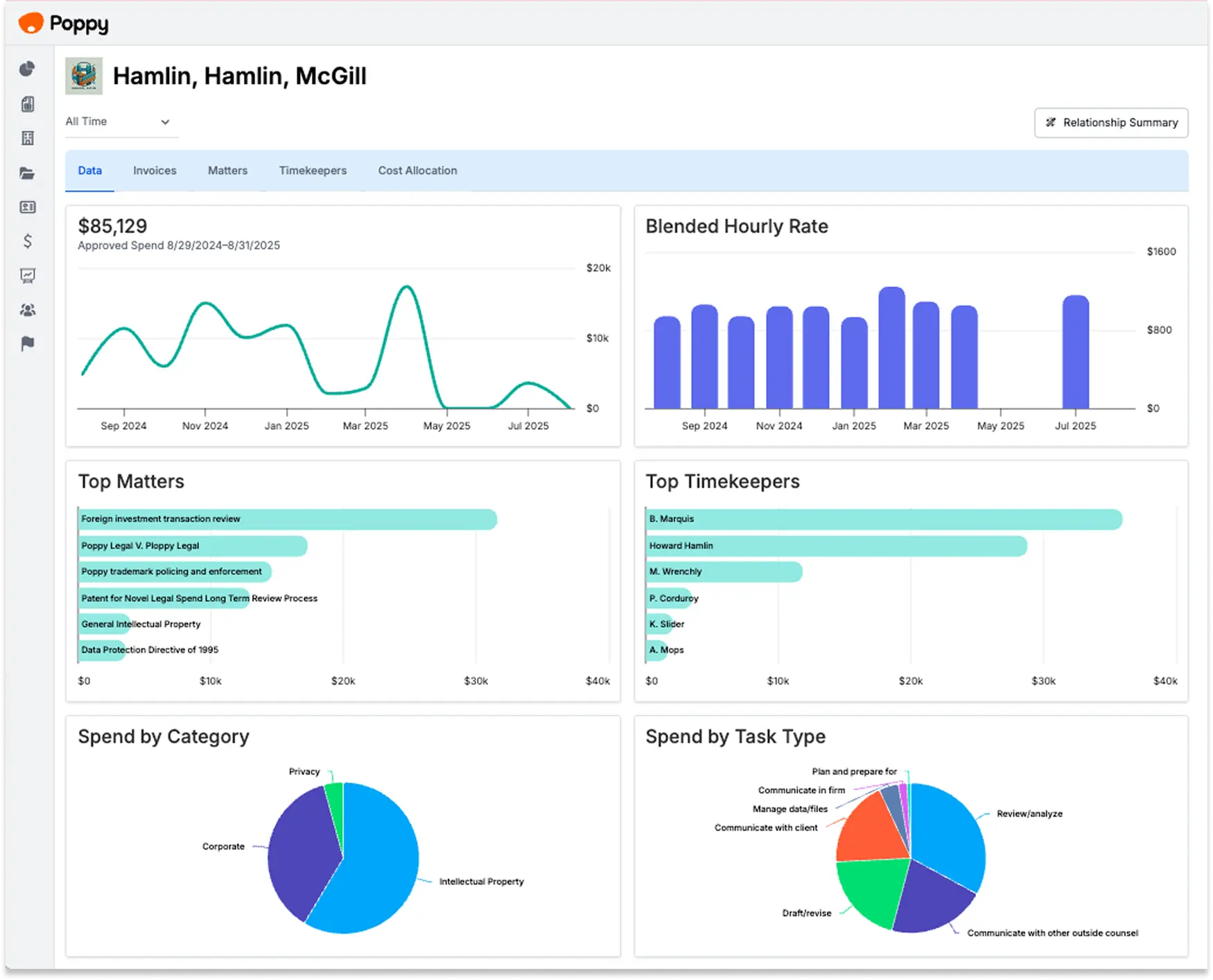Open the folder matters sidebar icon
The height and width of the screenshot is (980, 1213).
point(28,173)
